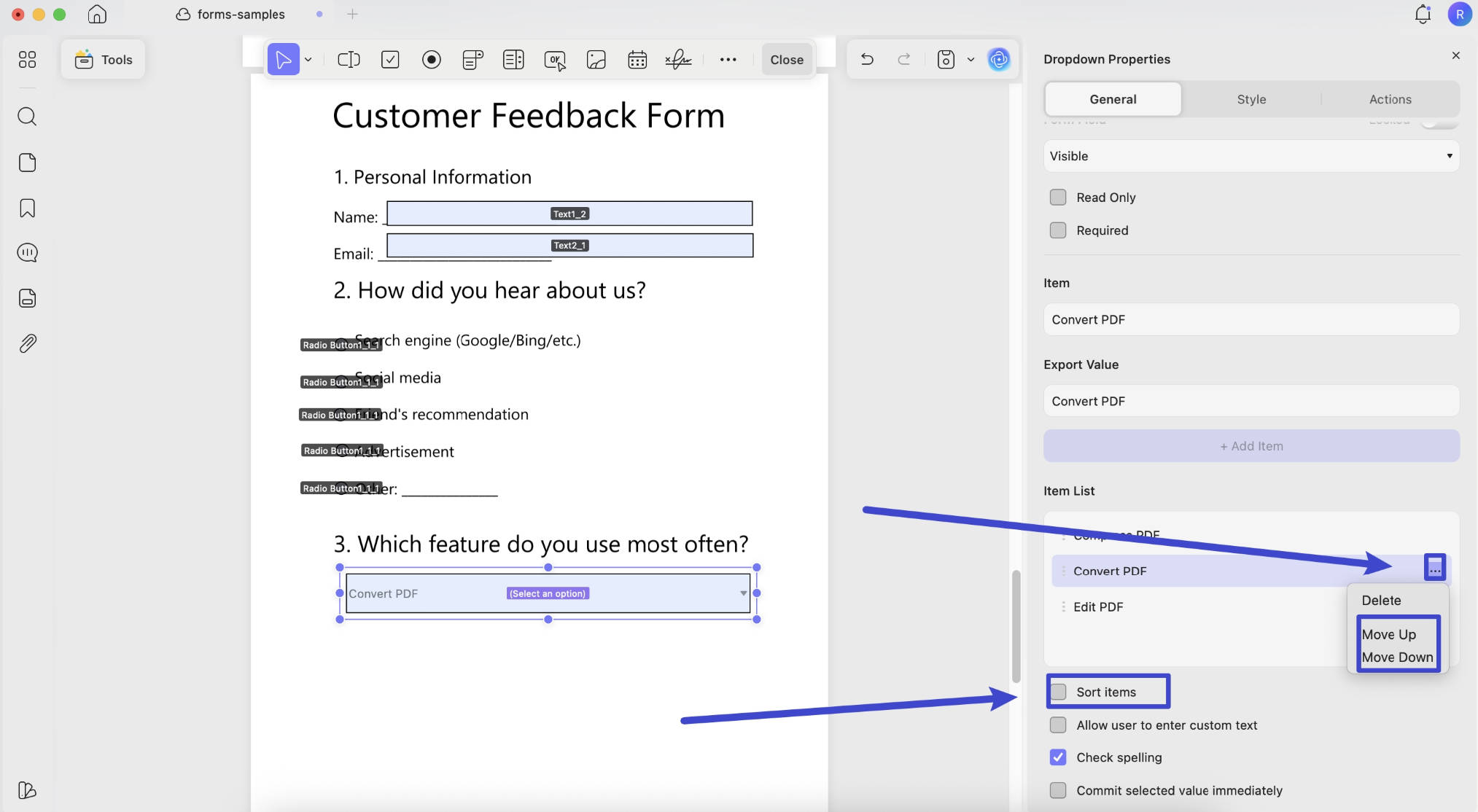Viewport: 1478px width, 812px height.
Task: Open the search sidebar icon
Action: 27,116
